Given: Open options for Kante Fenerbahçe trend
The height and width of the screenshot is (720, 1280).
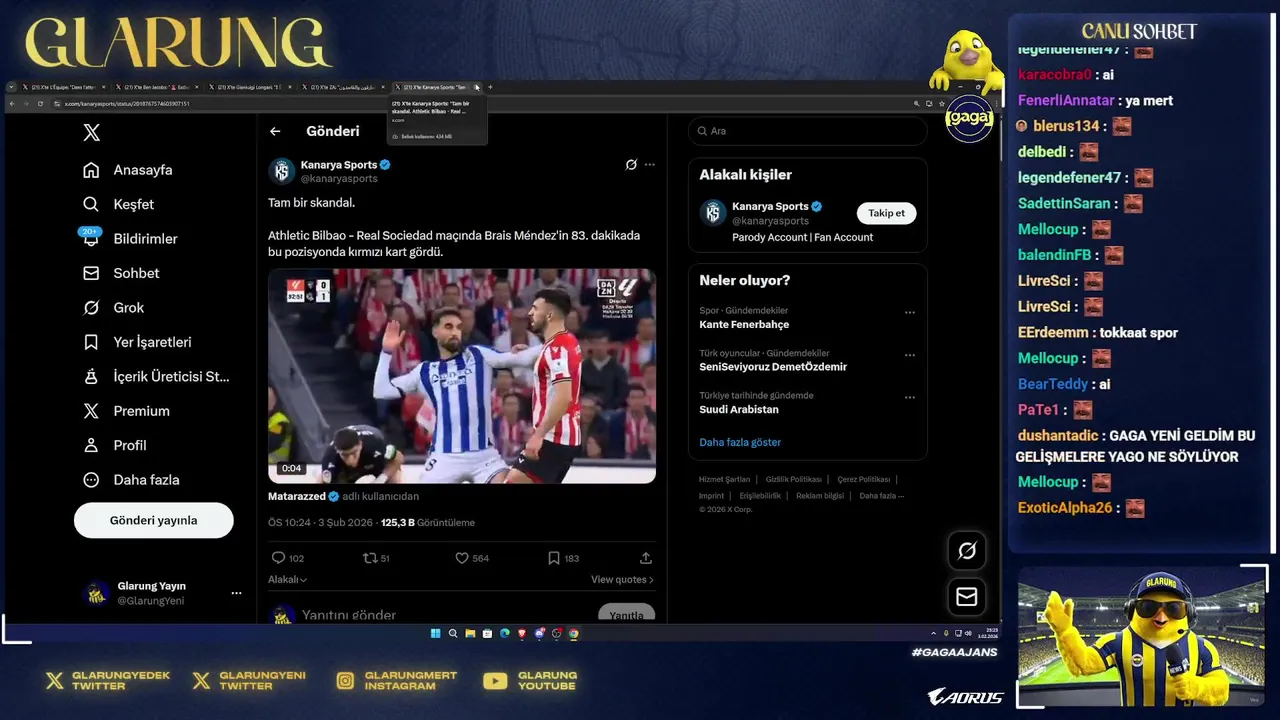Looking at the screenshot, I should pos(910,312).
